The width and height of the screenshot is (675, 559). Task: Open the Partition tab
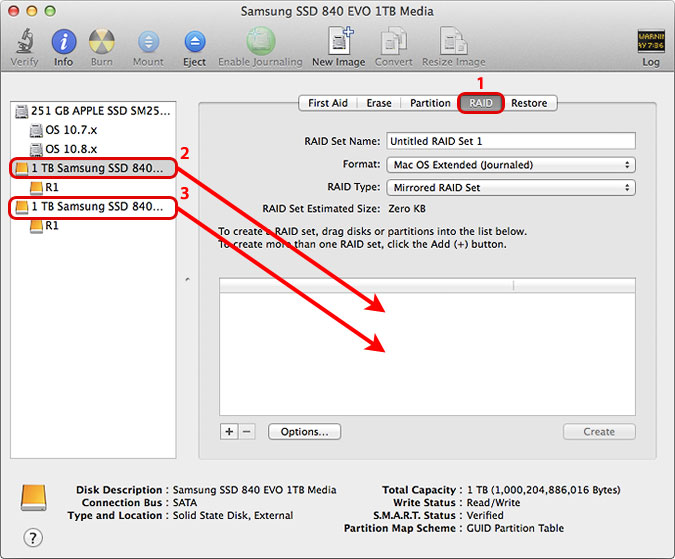[430, 103]
